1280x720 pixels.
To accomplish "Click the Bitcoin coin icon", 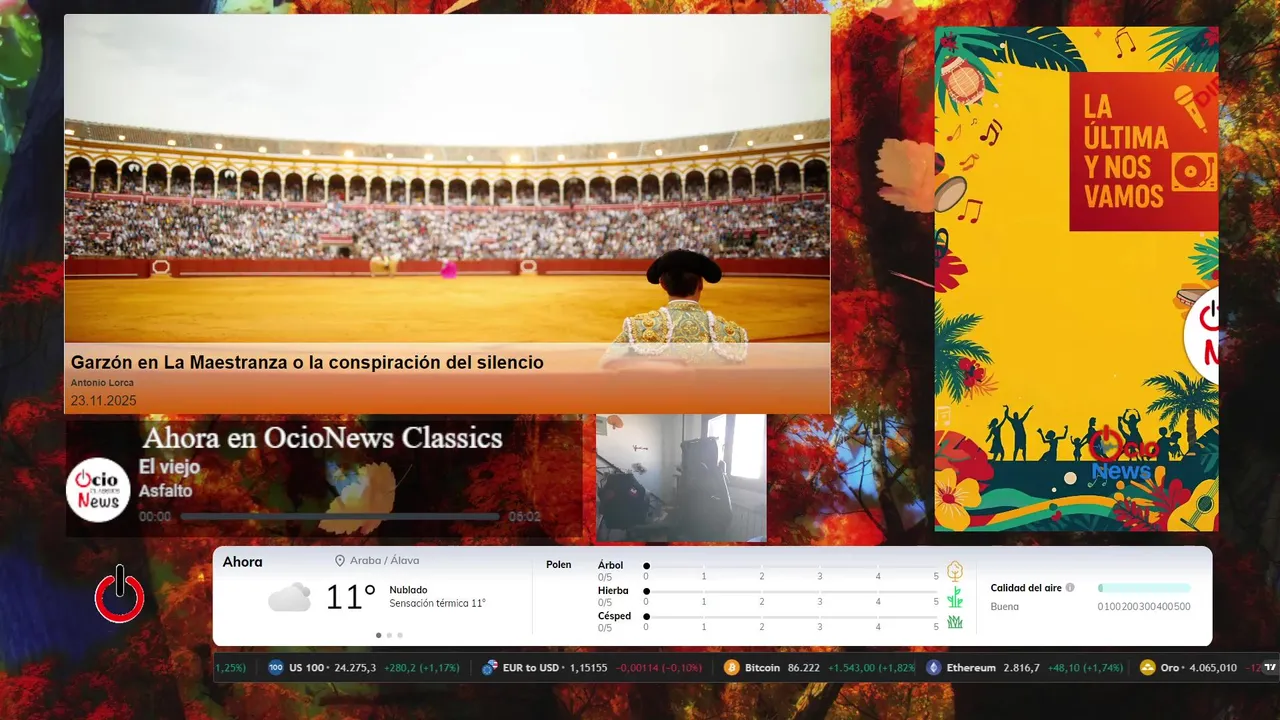I will point(732,667).
